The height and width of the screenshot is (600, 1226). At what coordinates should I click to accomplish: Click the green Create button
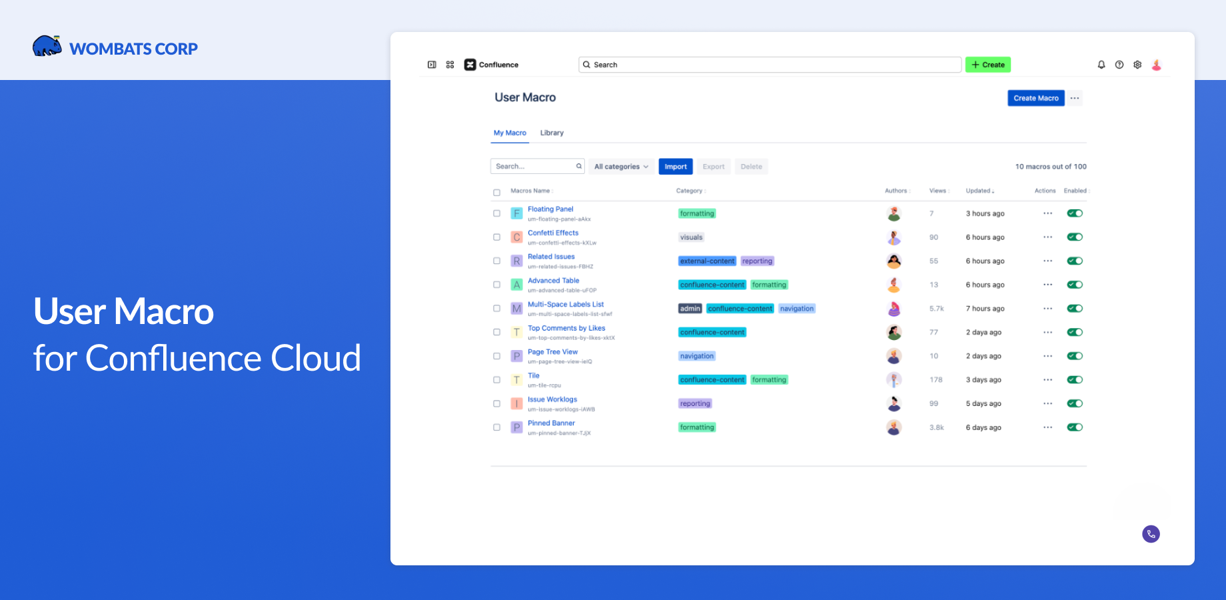coord(988,65)
